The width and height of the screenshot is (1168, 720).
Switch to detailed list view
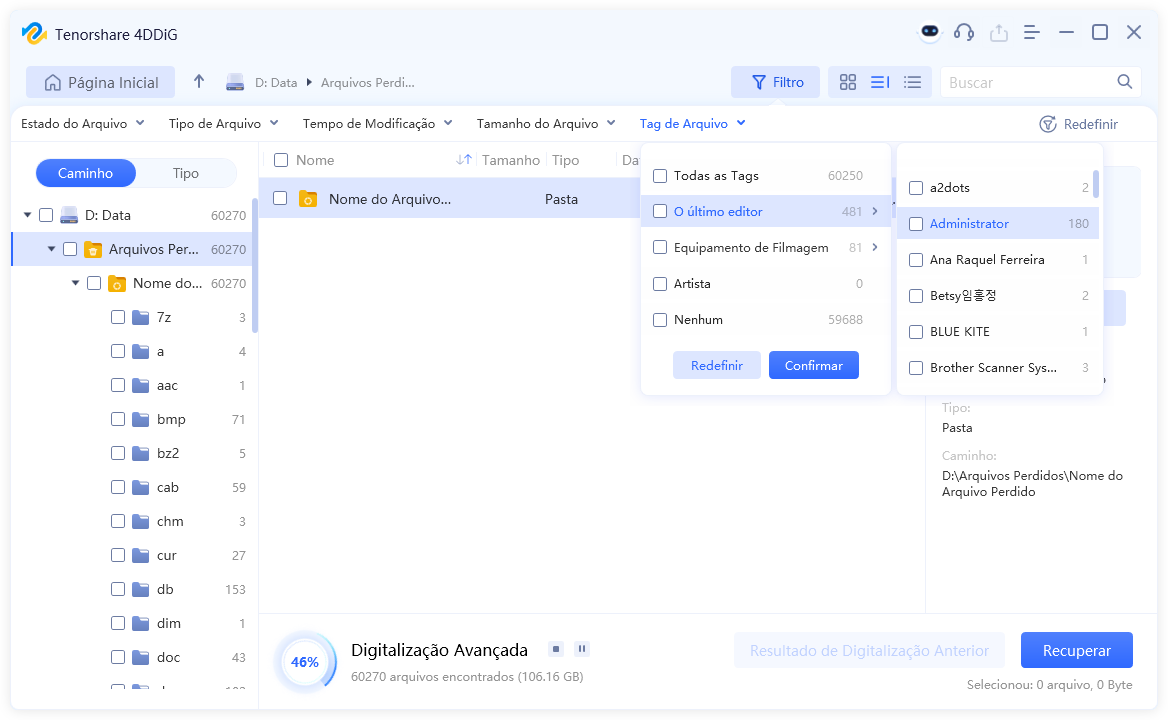[x=879, y=82]
